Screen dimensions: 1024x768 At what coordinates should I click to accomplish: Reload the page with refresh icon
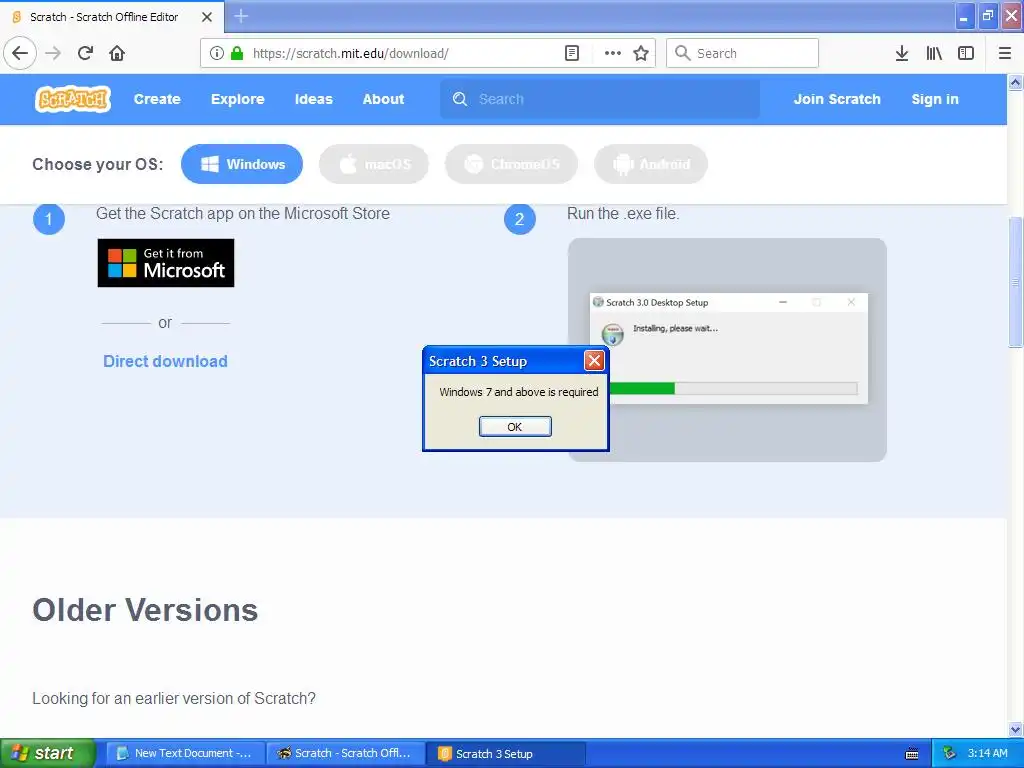coord(85,53)
